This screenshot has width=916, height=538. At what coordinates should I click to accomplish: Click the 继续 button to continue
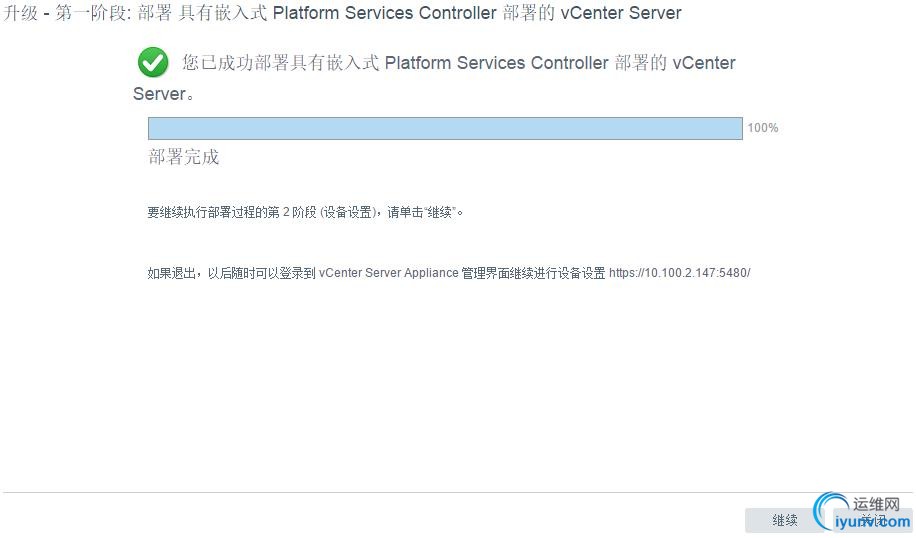pyautogui.click(x=785, y=520)
